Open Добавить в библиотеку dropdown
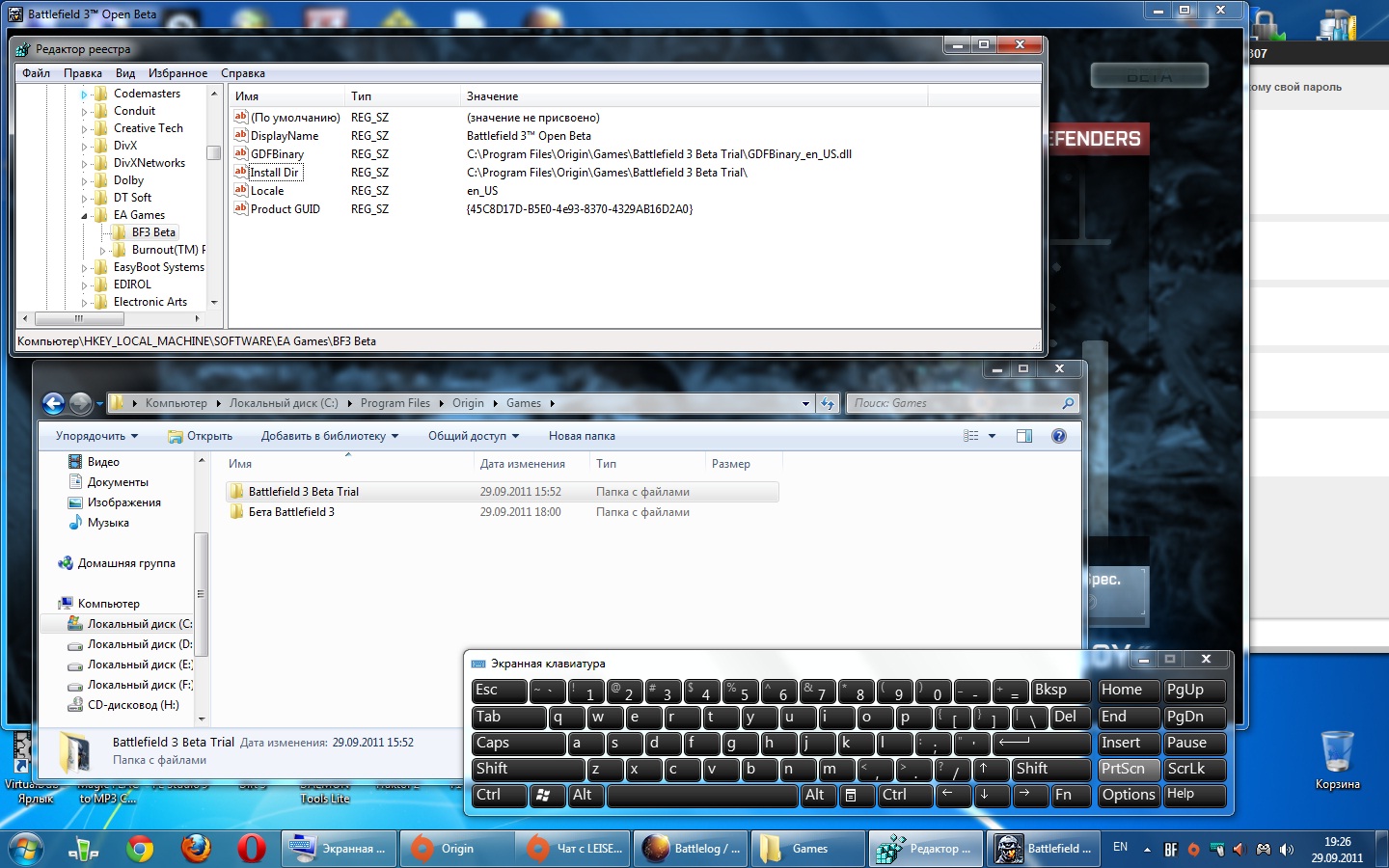 pyautogui.click(x=329, y=436)
